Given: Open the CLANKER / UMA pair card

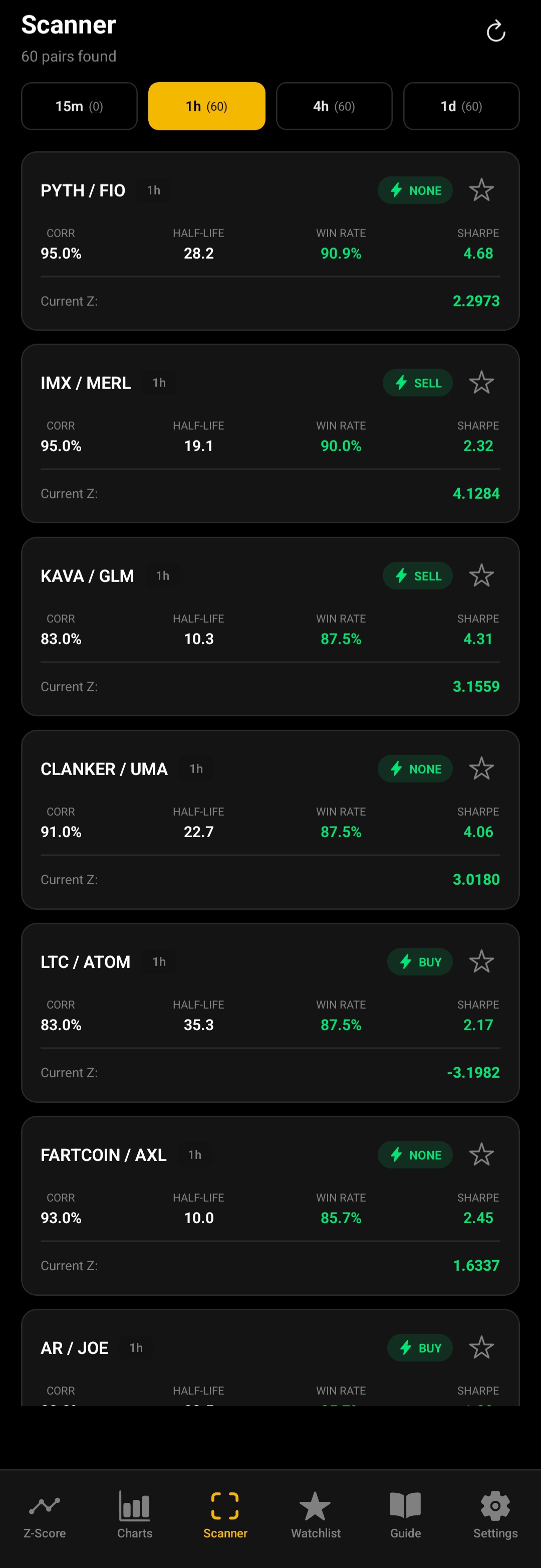Looking at the screenshot, I should [243, 852].
